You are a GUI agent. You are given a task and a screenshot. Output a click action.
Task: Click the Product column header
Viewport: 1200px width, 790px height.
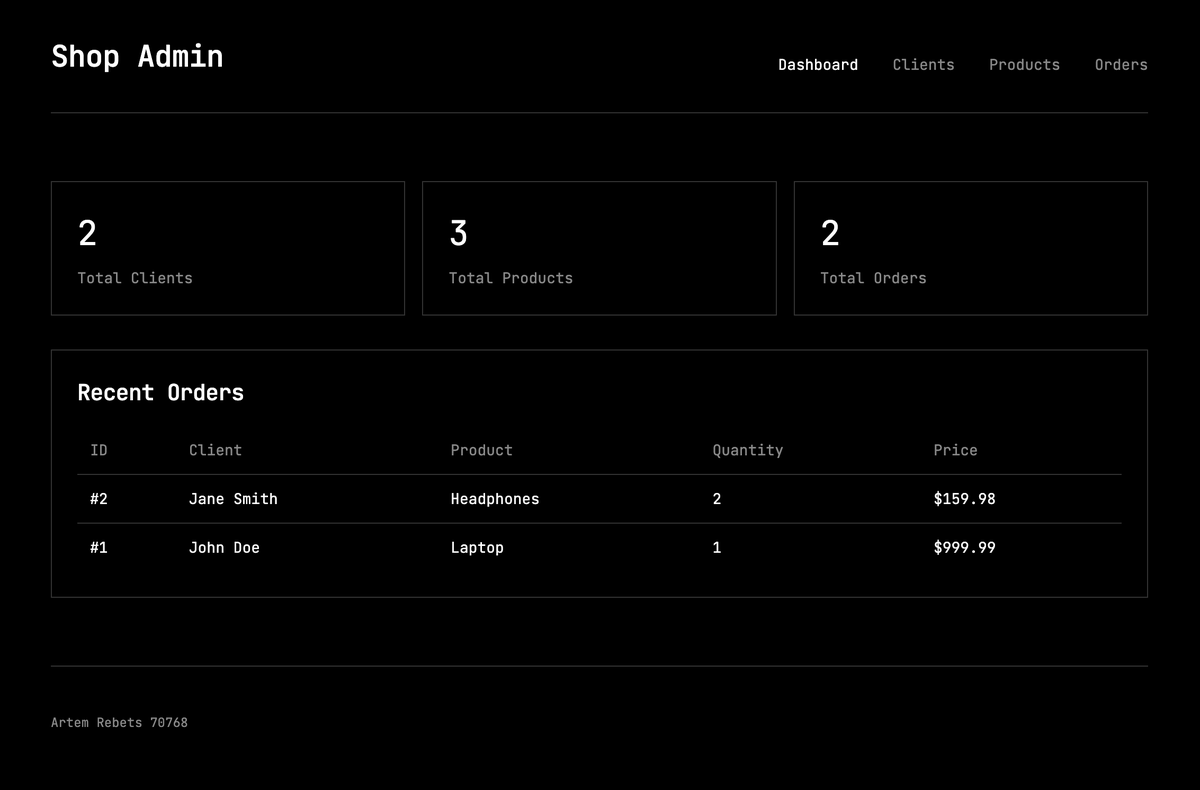pyautogui.click(x=481, y=450)
